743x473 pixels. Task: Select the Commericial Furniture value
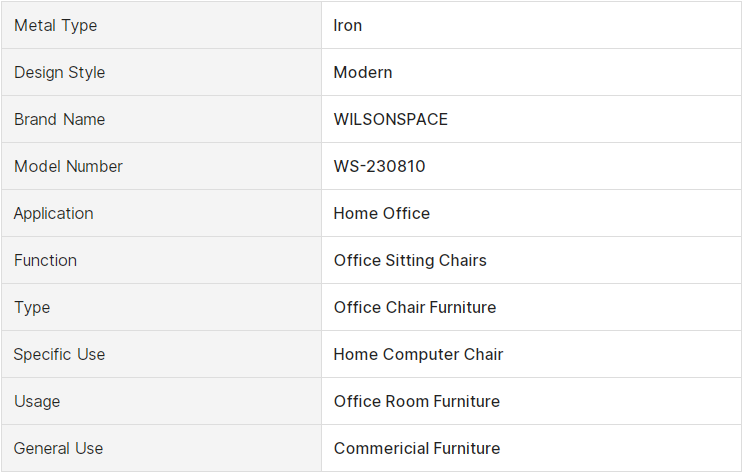[417, 448]
